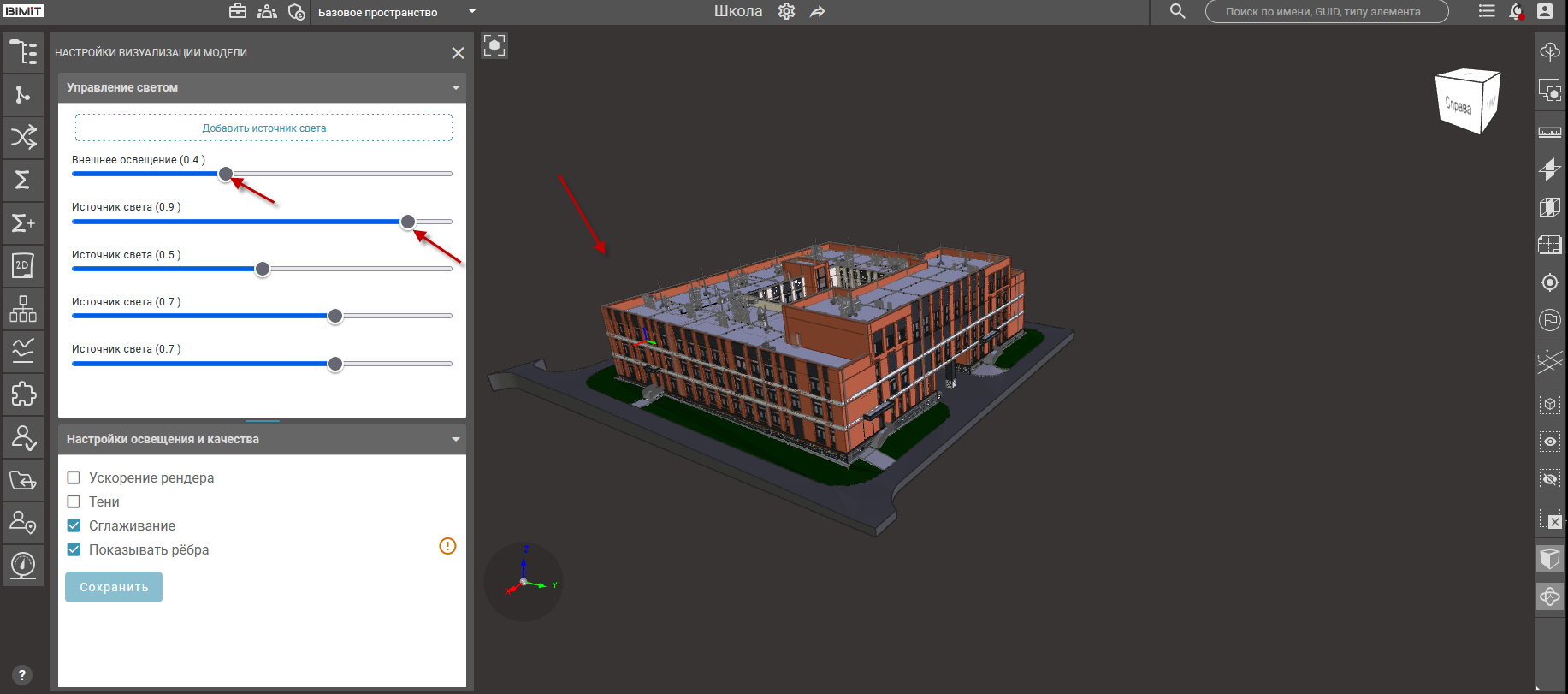Turn on the Тени checkbox

coord(74,501)
